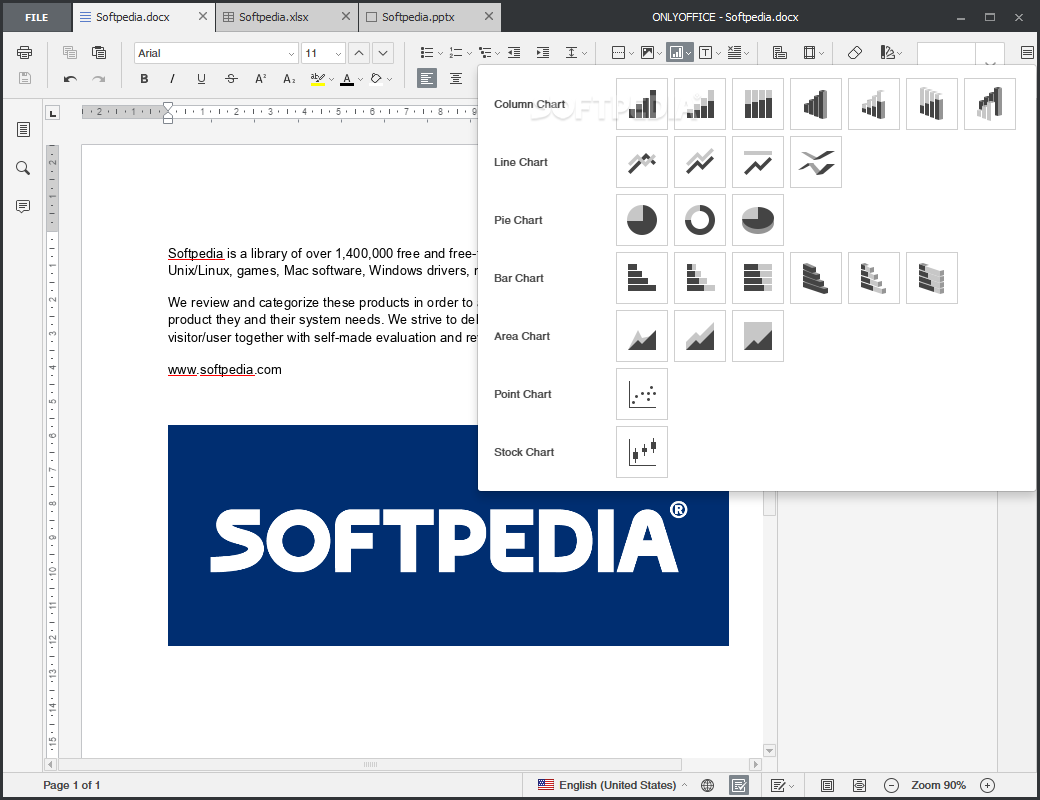Click the Paste icon
Image resolution: width=1040 pixels, height=800 pixels.
tap(99, 52)
